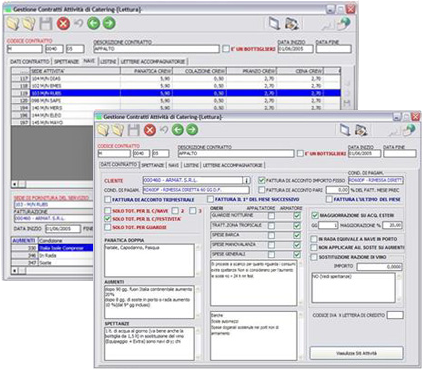The image size is (422, 369).
Task: Toggle Fattura di Acconto Trimestrale checkbox
Action: [107, 199]
